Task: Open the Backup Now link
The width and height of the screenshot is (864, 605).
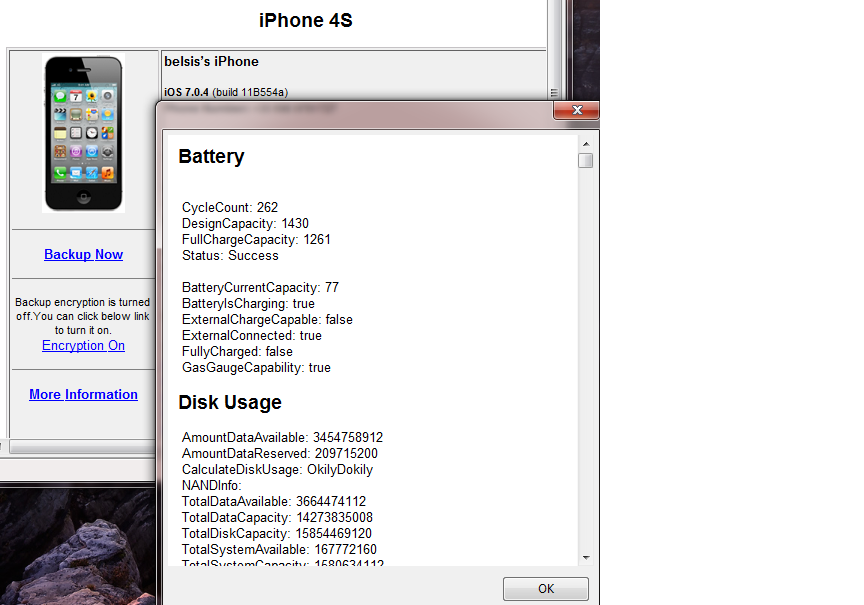Action: click(83, 255)
